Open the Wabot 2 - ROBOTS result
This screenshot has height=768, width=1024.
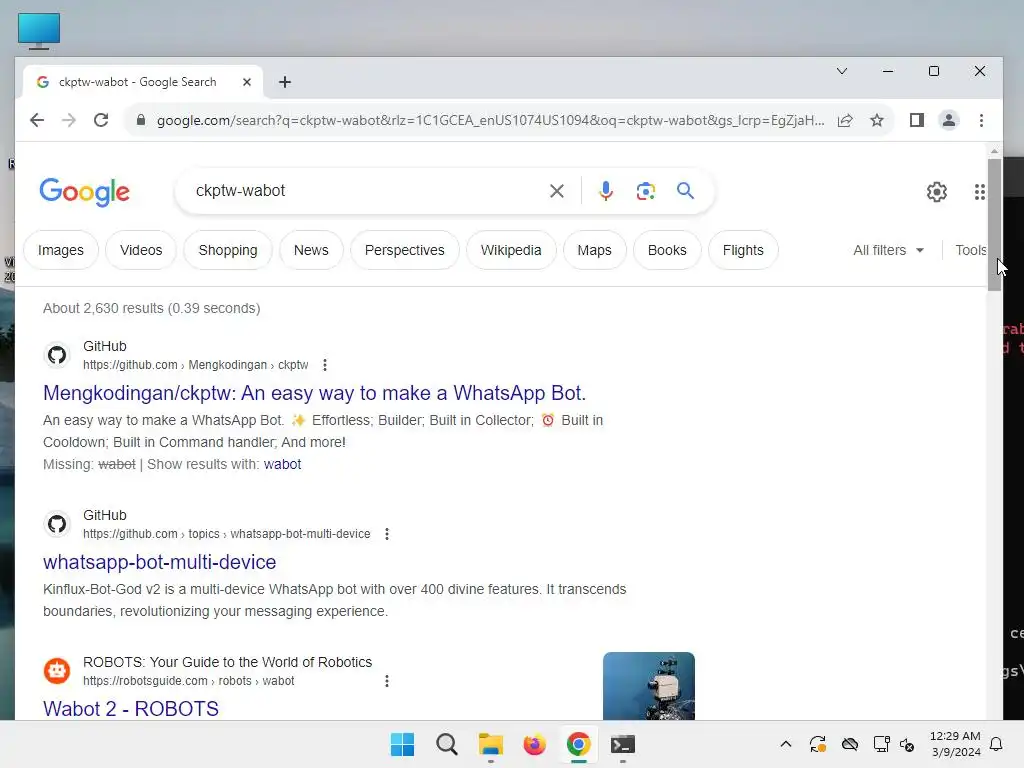coord(131,709)
